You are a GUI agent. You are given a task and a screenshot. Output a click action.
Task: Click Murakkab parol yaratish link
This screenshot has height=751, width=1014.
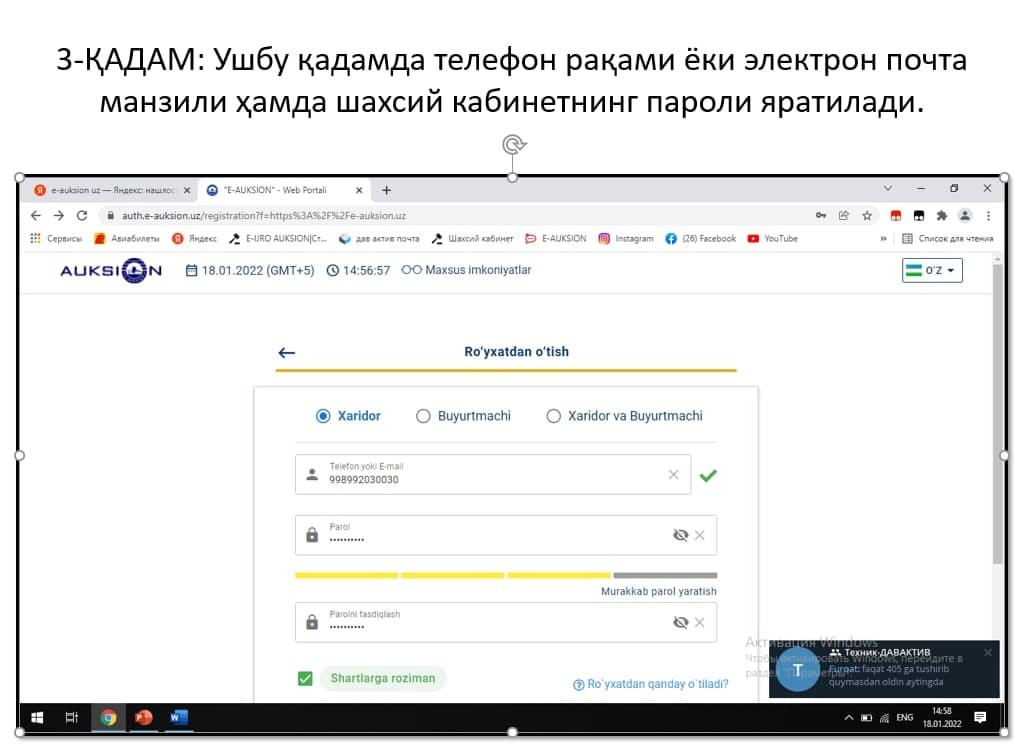[x=658, y=591]
